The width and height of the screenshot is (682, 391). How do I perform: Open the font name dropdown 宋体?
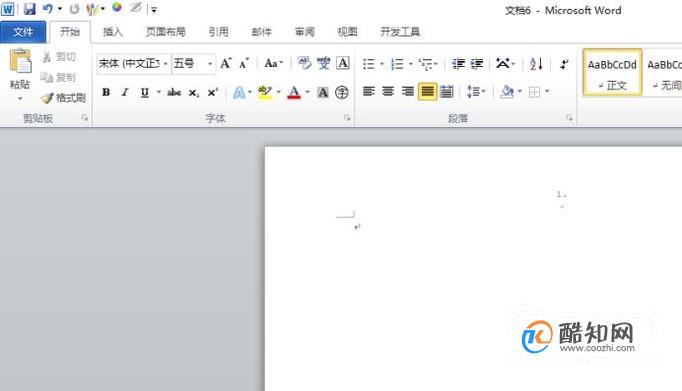coord(165,64)
